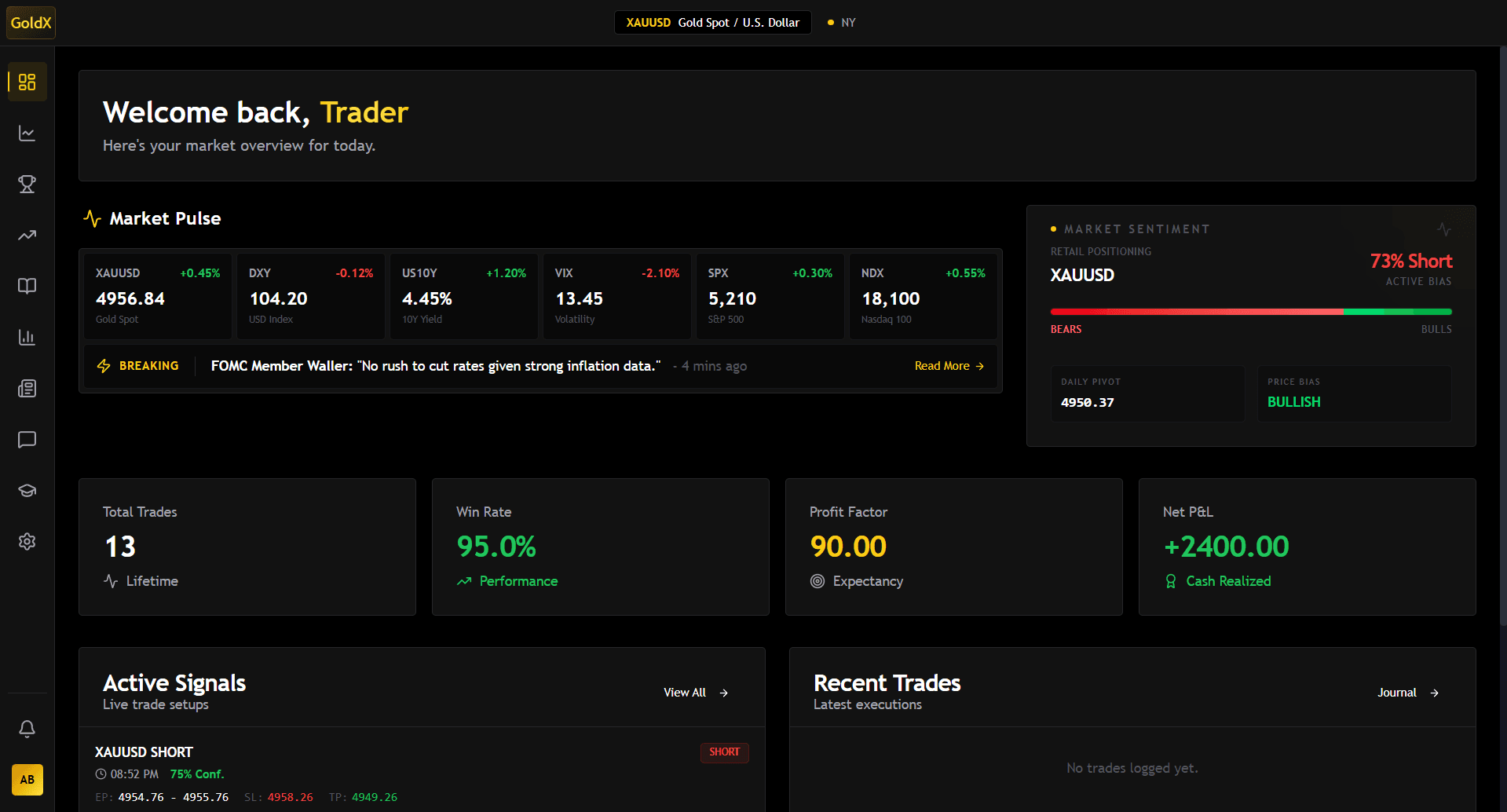Click the SHORT badge on XAUUSD signal
The image size is (1507, 812).
[723, 752]
